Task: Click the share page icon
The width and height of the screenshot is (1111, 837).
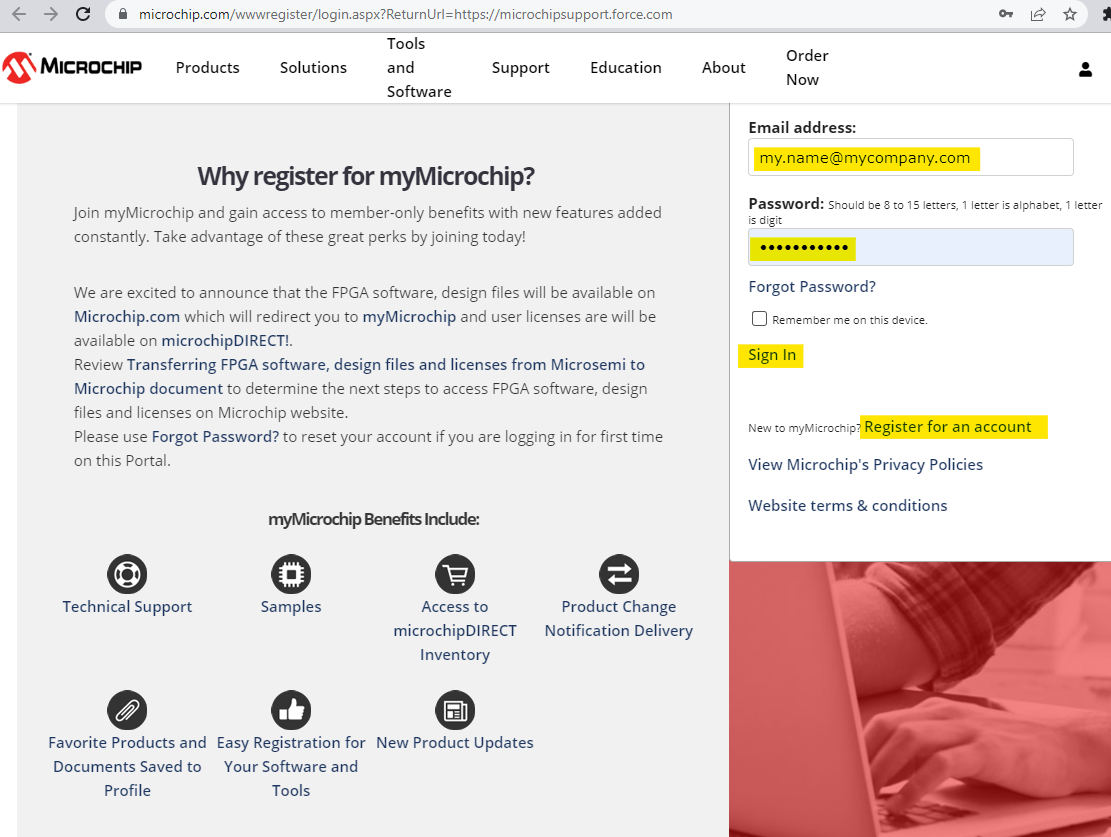Action: click(x=1038, y=14)
